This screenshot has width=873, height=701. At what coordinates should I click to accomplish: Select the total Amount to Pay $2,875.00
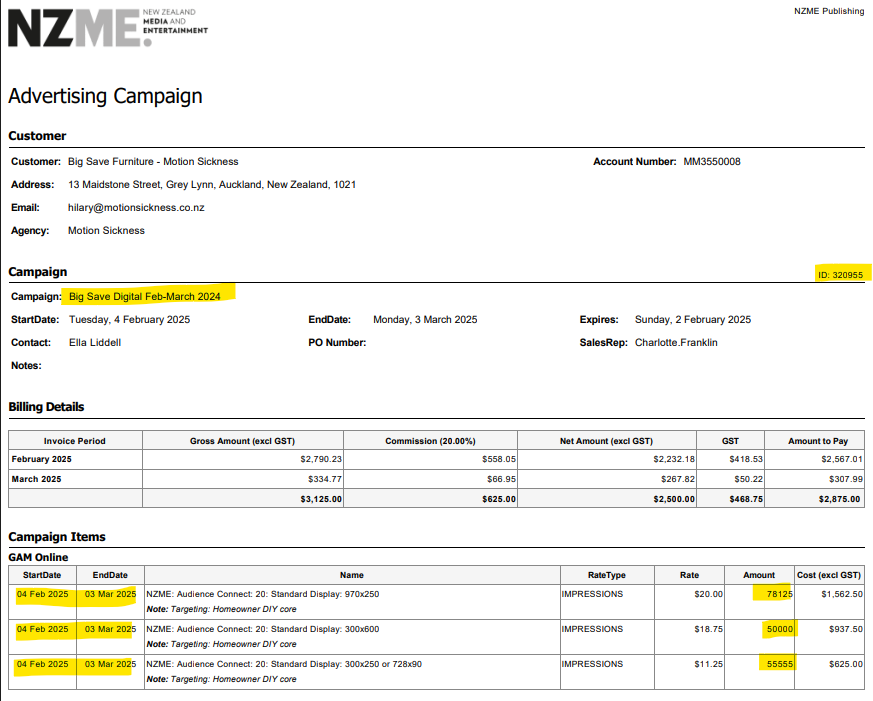click(840, 498)
